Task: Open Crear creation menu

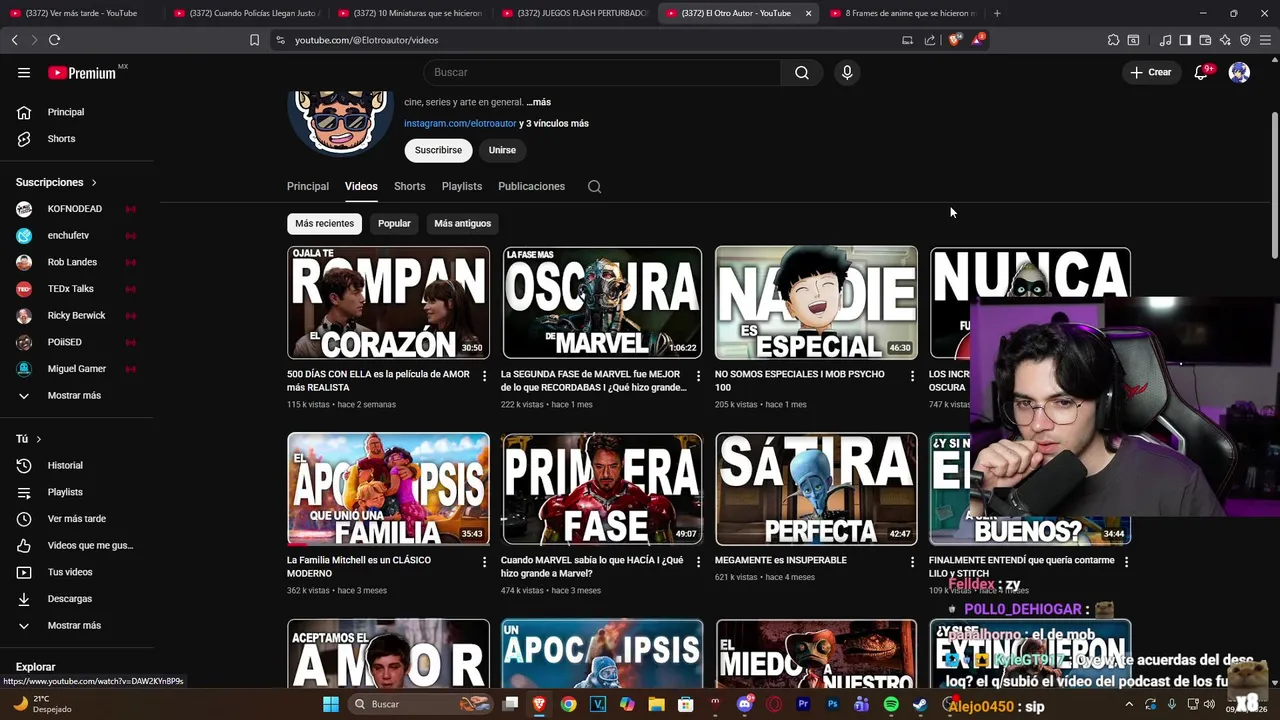Action: pos(1150,72)
